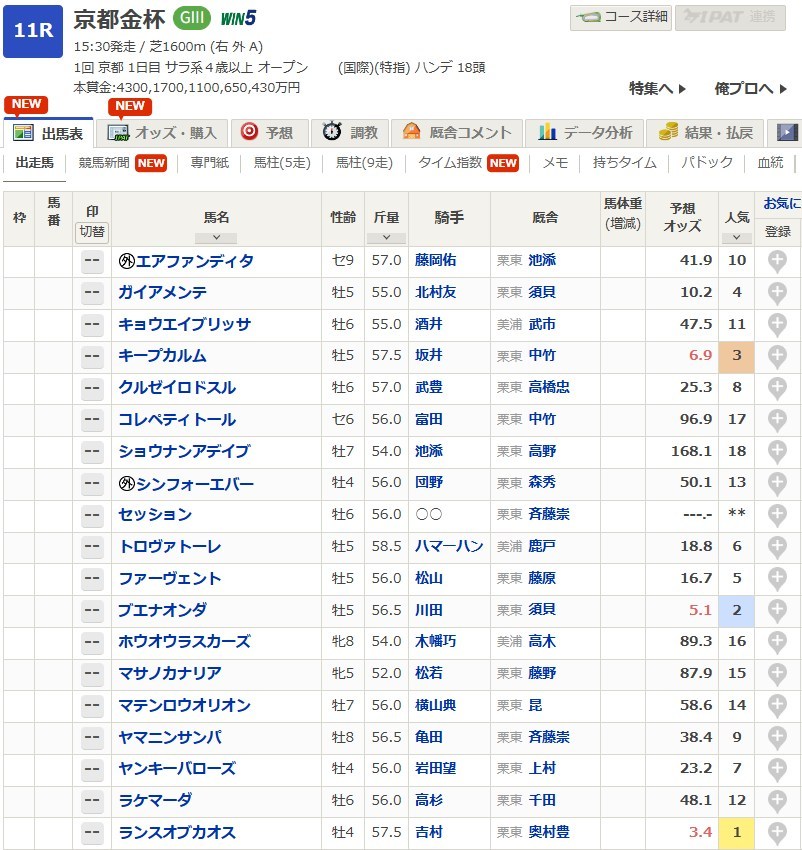Open the mark dropdown for コレペティトール
The image size is (802, 850).
tap(92, 420)
